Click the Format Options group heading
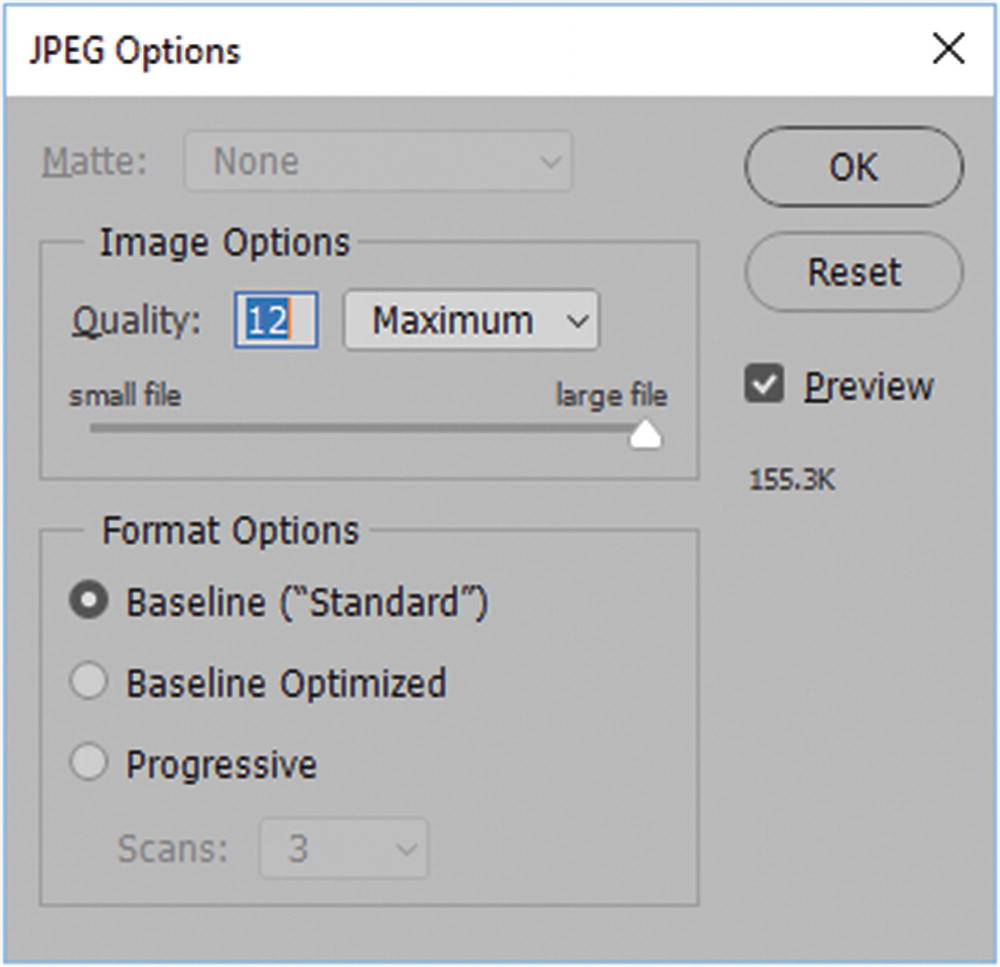The image size is (1000, 967). [x=230, y=530]
